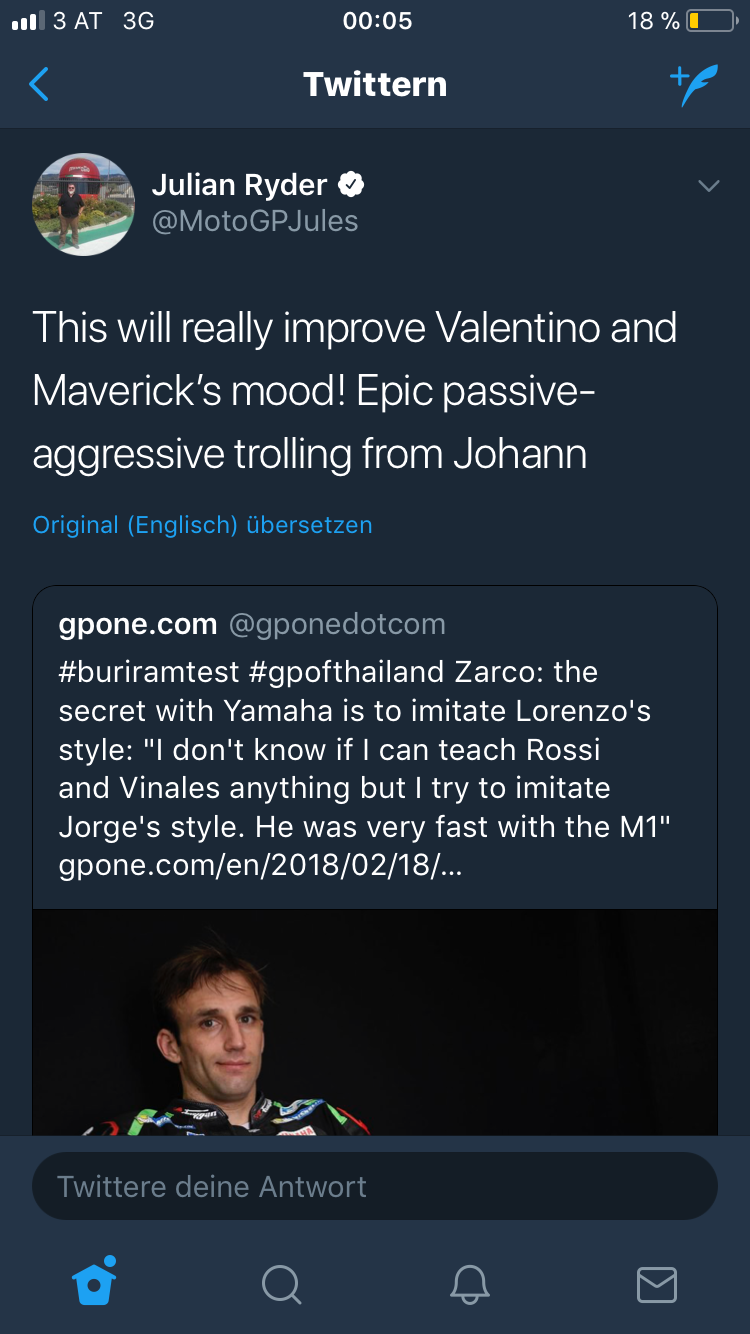
Task: Tap the gpone.com/en/2018/02/18 article link
Action: click(260, 866)
